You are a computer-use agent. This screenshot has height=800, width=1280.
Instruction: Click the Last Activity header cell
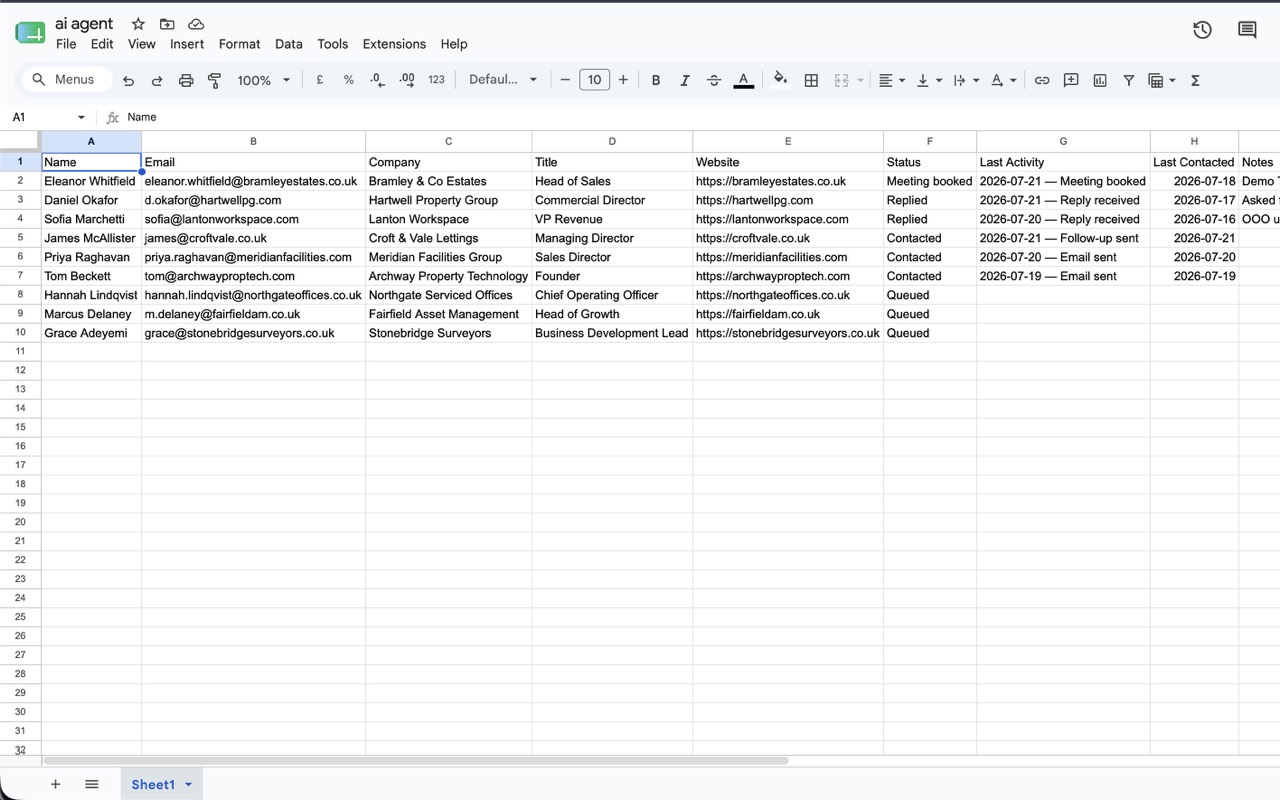tap(1063, 162)
